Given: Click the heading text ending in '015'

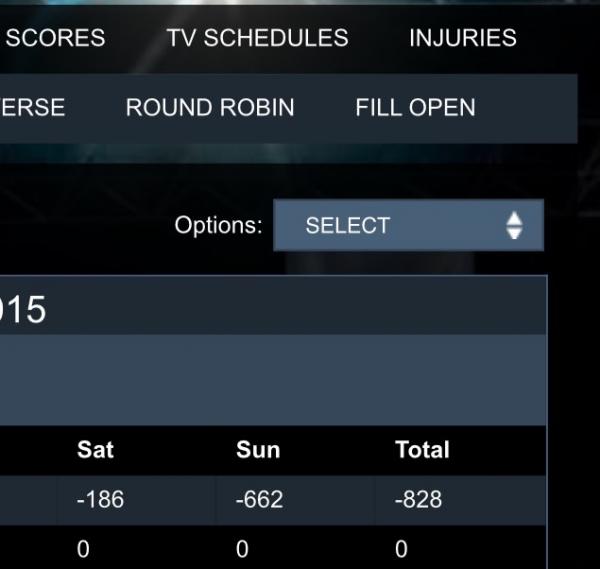Looking at the screenshot, I should pos(23,310).
